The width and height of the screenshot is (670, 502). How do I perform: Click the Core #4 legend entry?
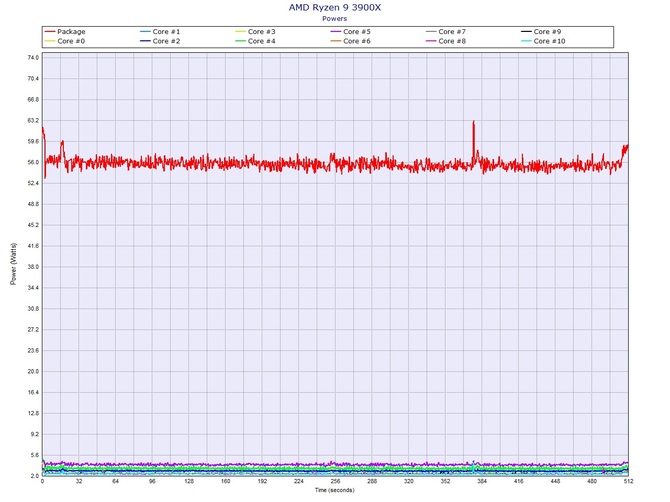click(256, 41)
